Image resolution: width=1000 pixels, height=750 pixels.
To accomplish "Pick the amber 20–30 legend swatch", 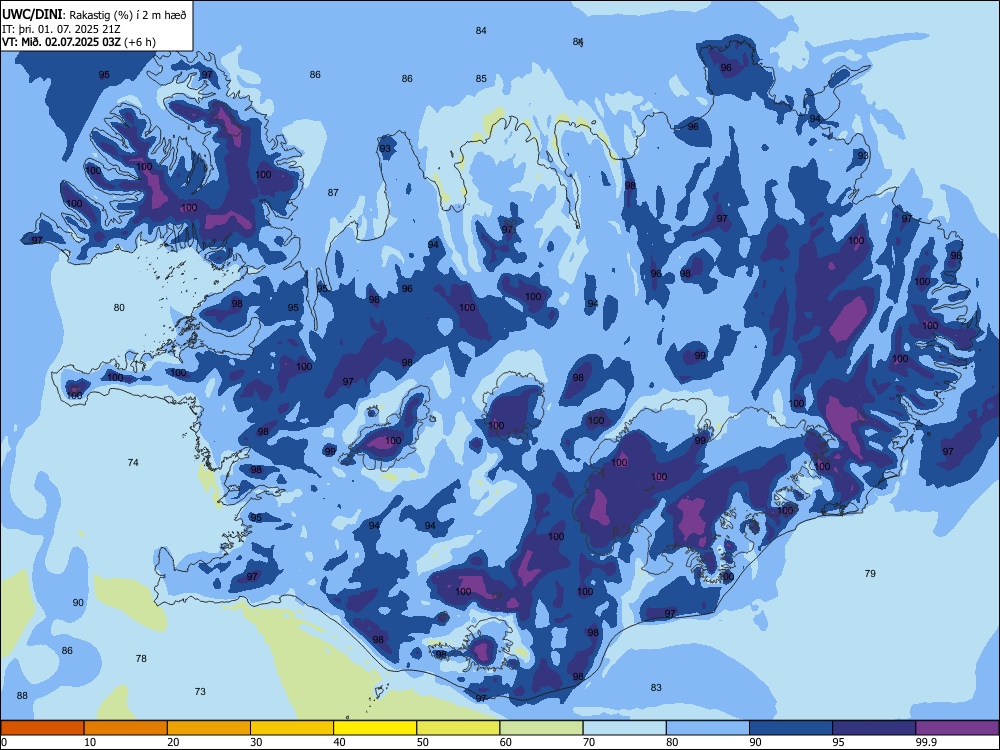I will click(209, 728).
